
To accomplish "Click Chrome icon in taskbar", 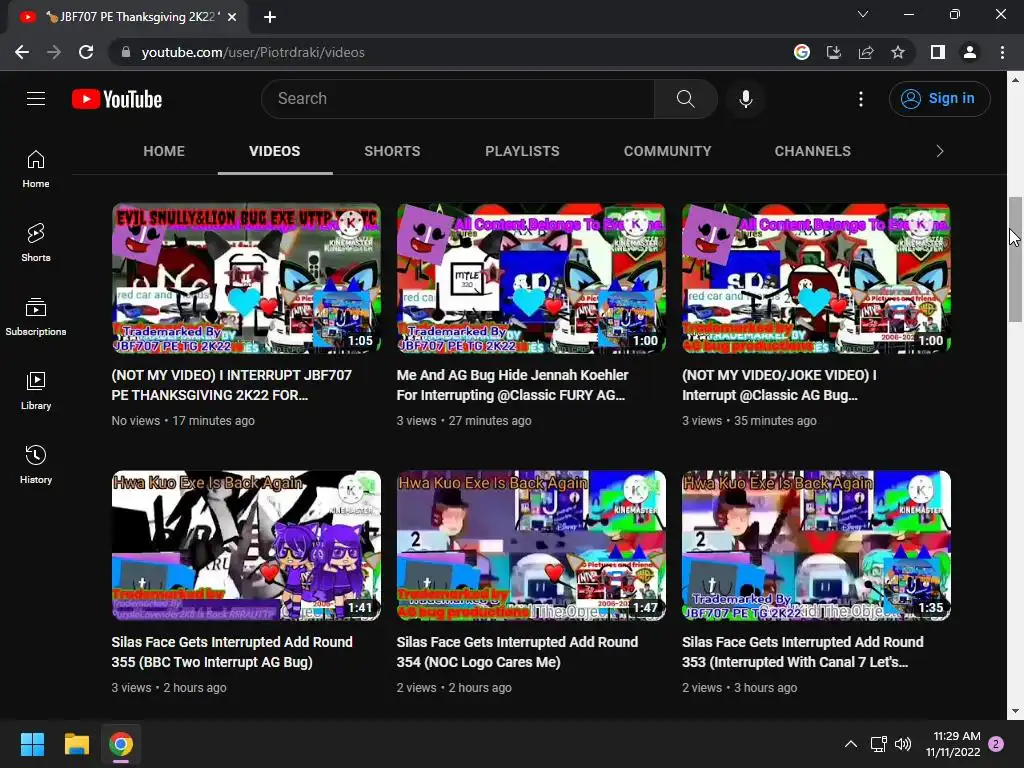I will tap(121, 744).
